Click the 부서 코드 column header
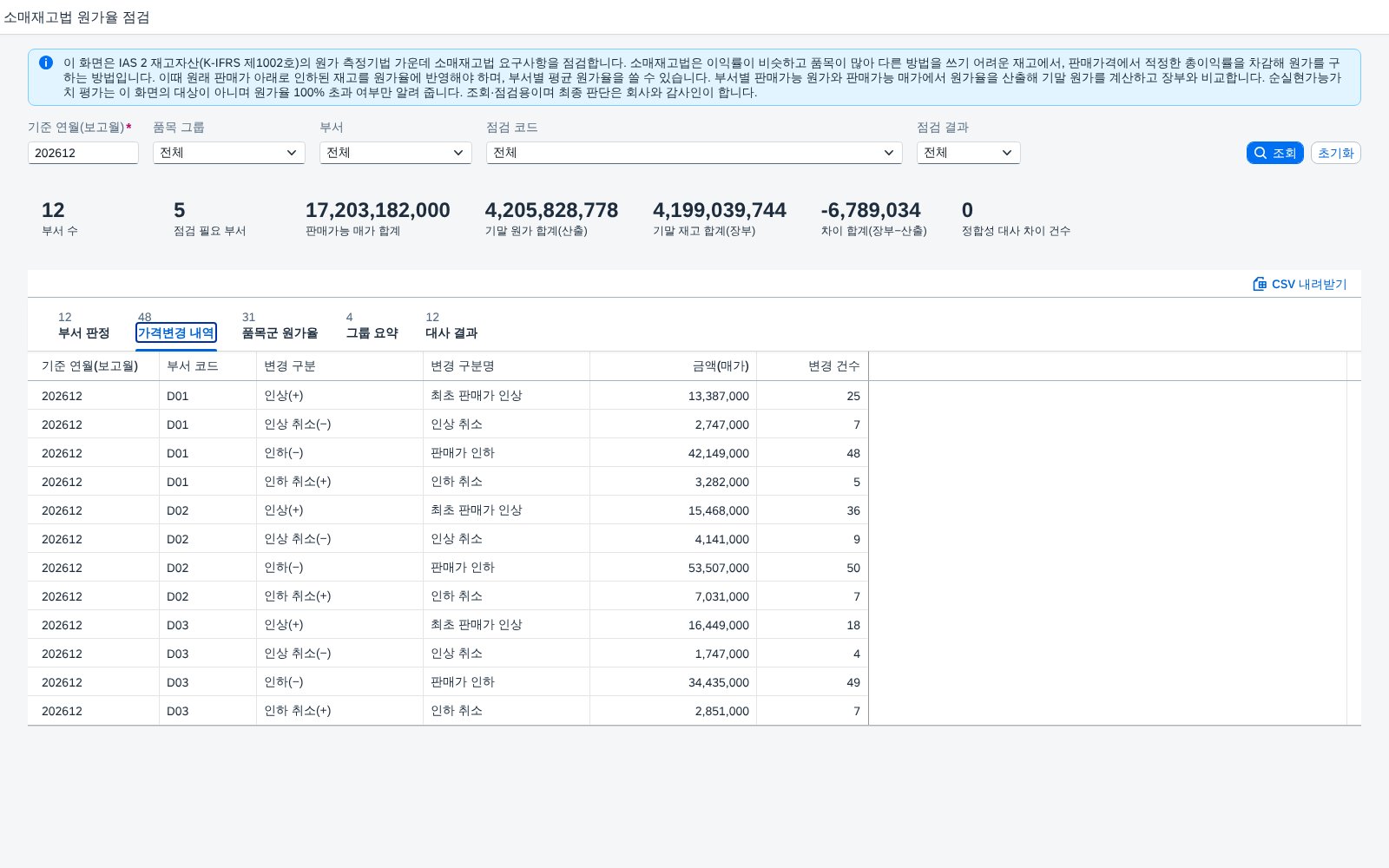This screenshot has width=1389, height=868. point(208,366)
